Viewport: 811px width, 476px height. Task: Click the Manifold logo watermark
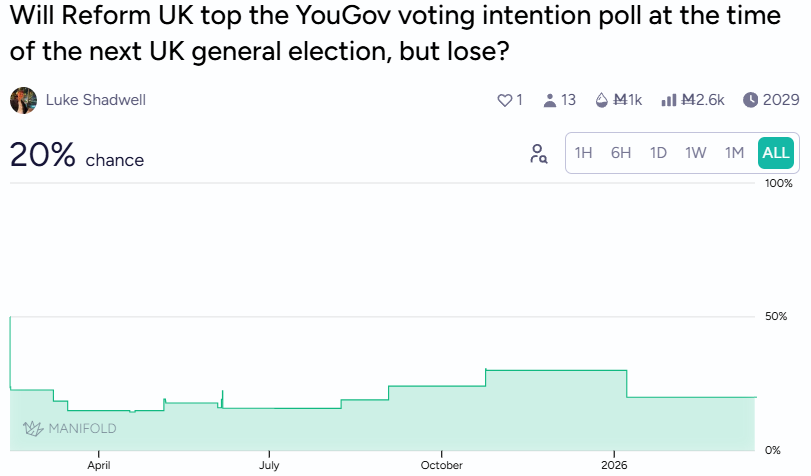click(69, 429)
